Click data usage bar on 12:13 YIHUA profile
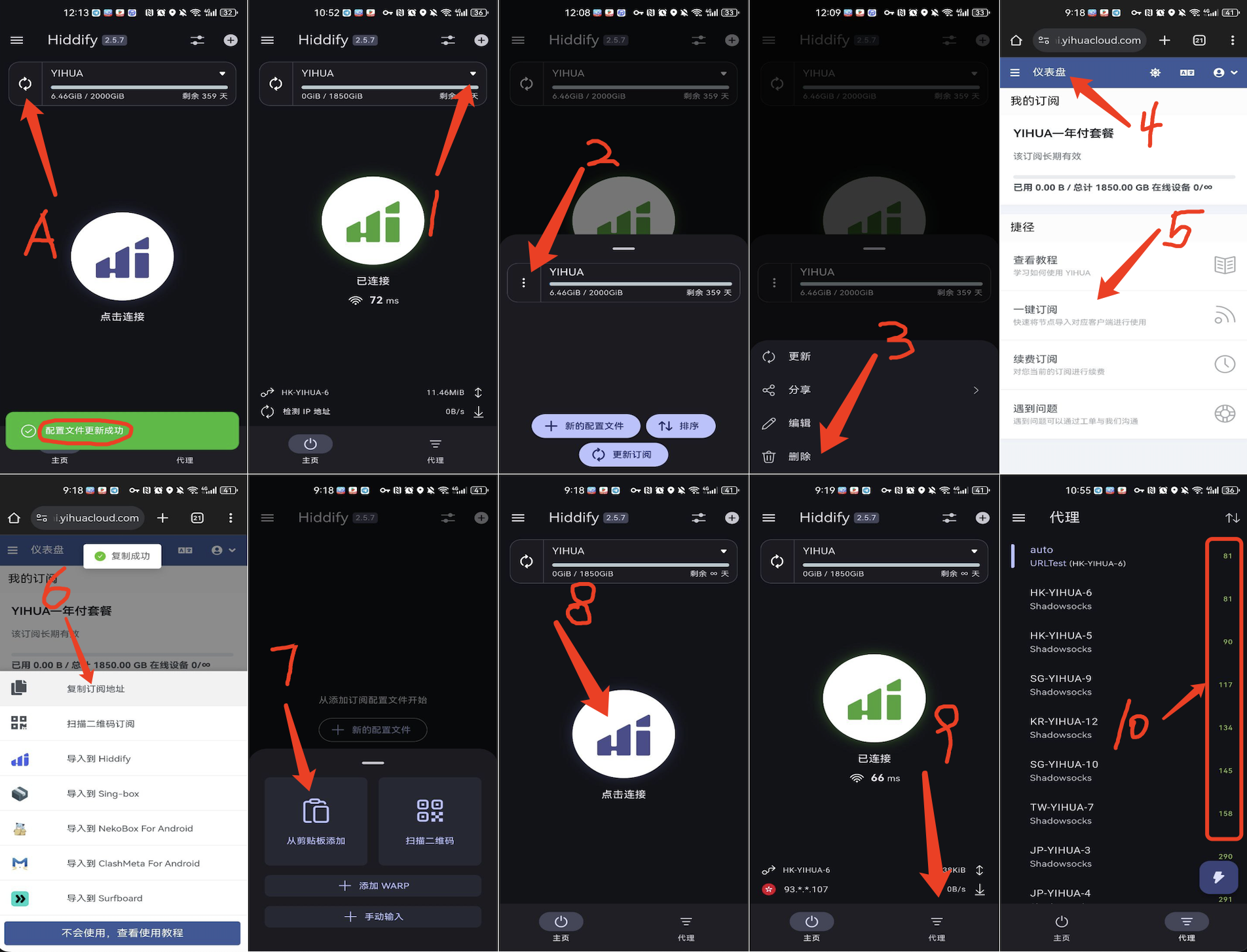The height and width of the screenshot is (952, 1247). pos(139,87)
